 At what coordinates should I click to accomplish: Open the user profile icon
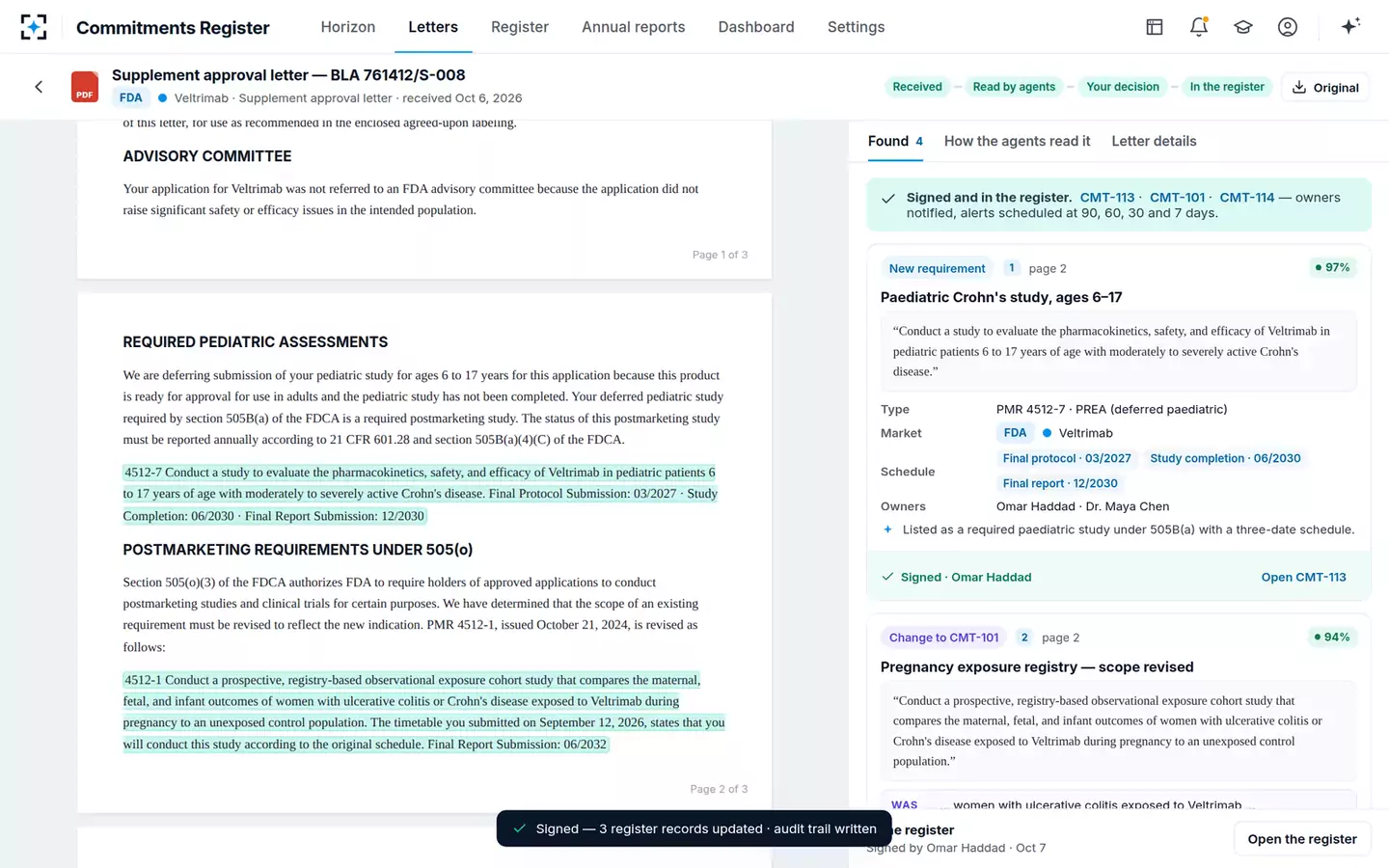(1288, 27)
